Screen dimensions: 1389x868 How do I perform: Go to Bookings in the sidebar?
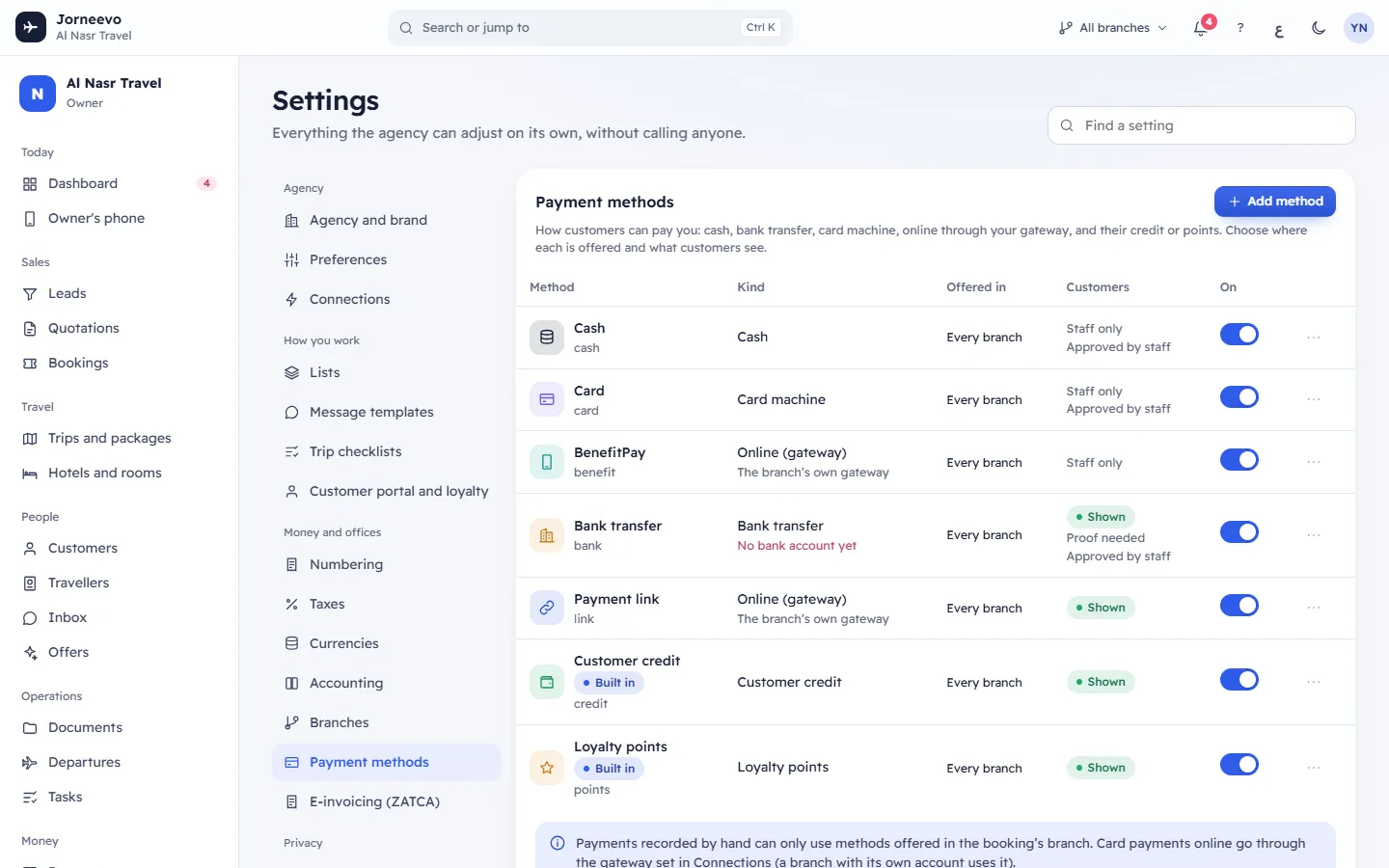click(x=119, y=364)
